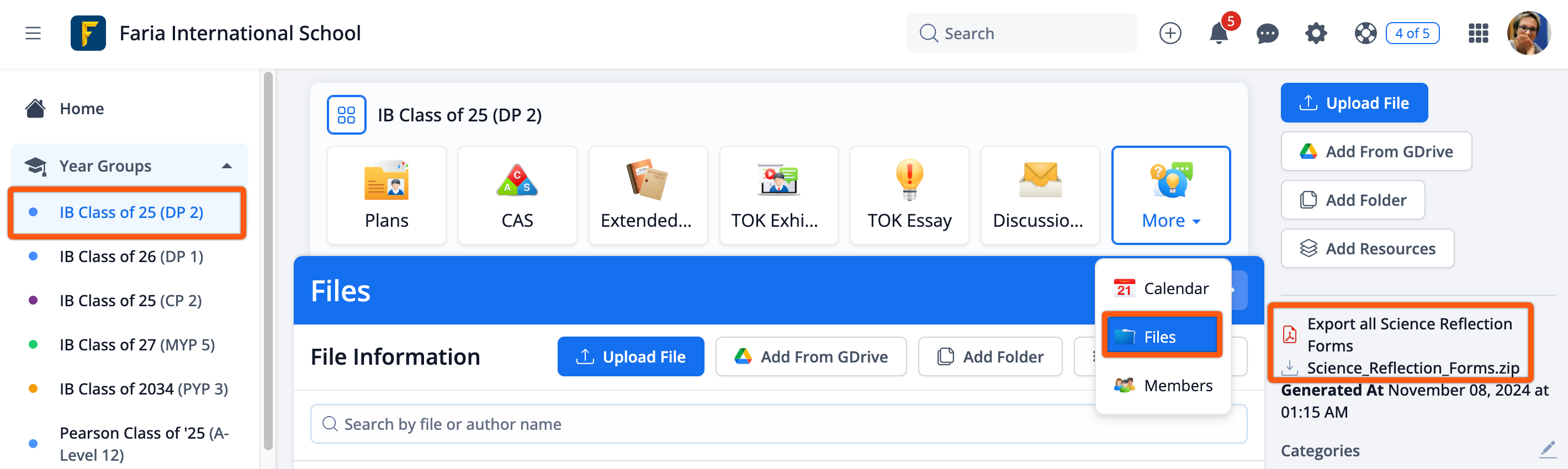This screenshot has width=1568, height=469.
Task: Click the Add From GDrive sidebar button
Action: coord(1376,152)
